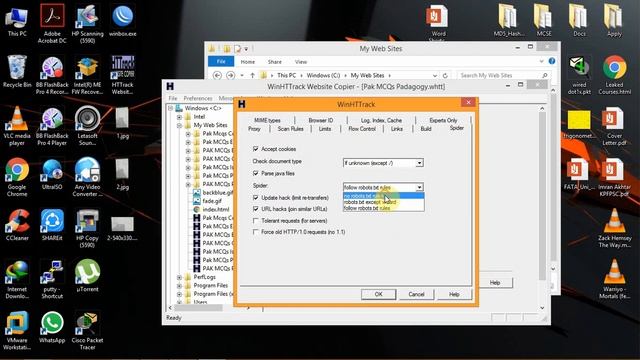Viewport: 640px width, 360px height.
Task: Launch the Google Chrome desktop shortcut
Action: coord(17,178)
